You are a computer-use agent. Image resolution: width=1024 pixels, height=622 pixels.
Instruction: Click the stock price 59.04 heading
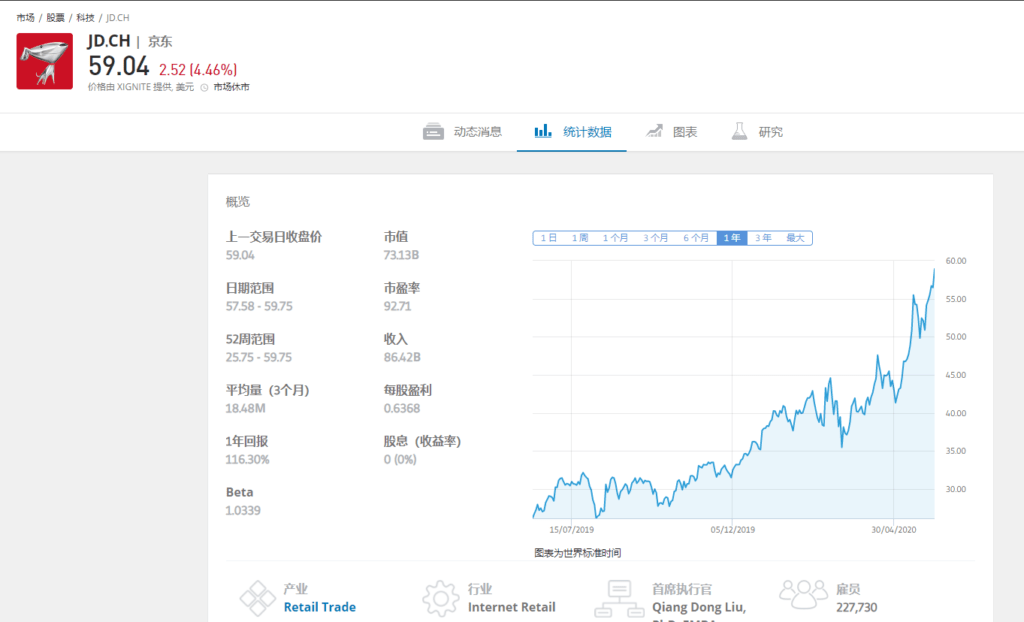pyautogui.click(x=119, y=66)
